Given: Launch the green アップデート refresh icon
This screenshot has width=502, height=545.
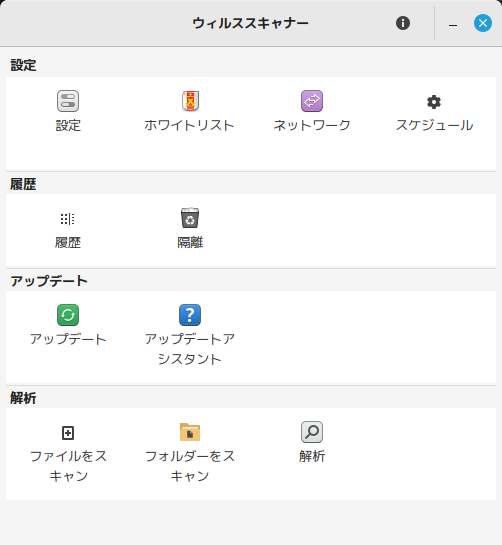Looking at the screenshot, I should [68, 315].
